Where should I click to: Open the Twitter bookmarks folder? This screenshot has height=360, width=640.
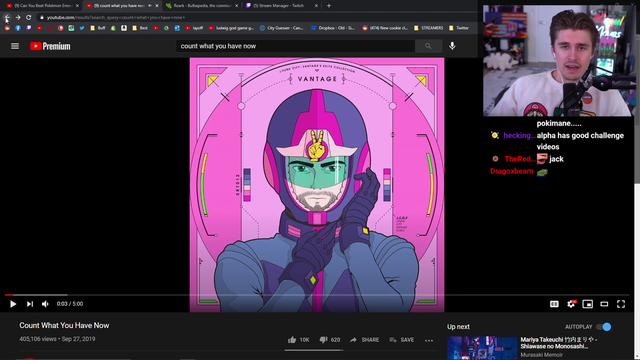pos(459,28)
